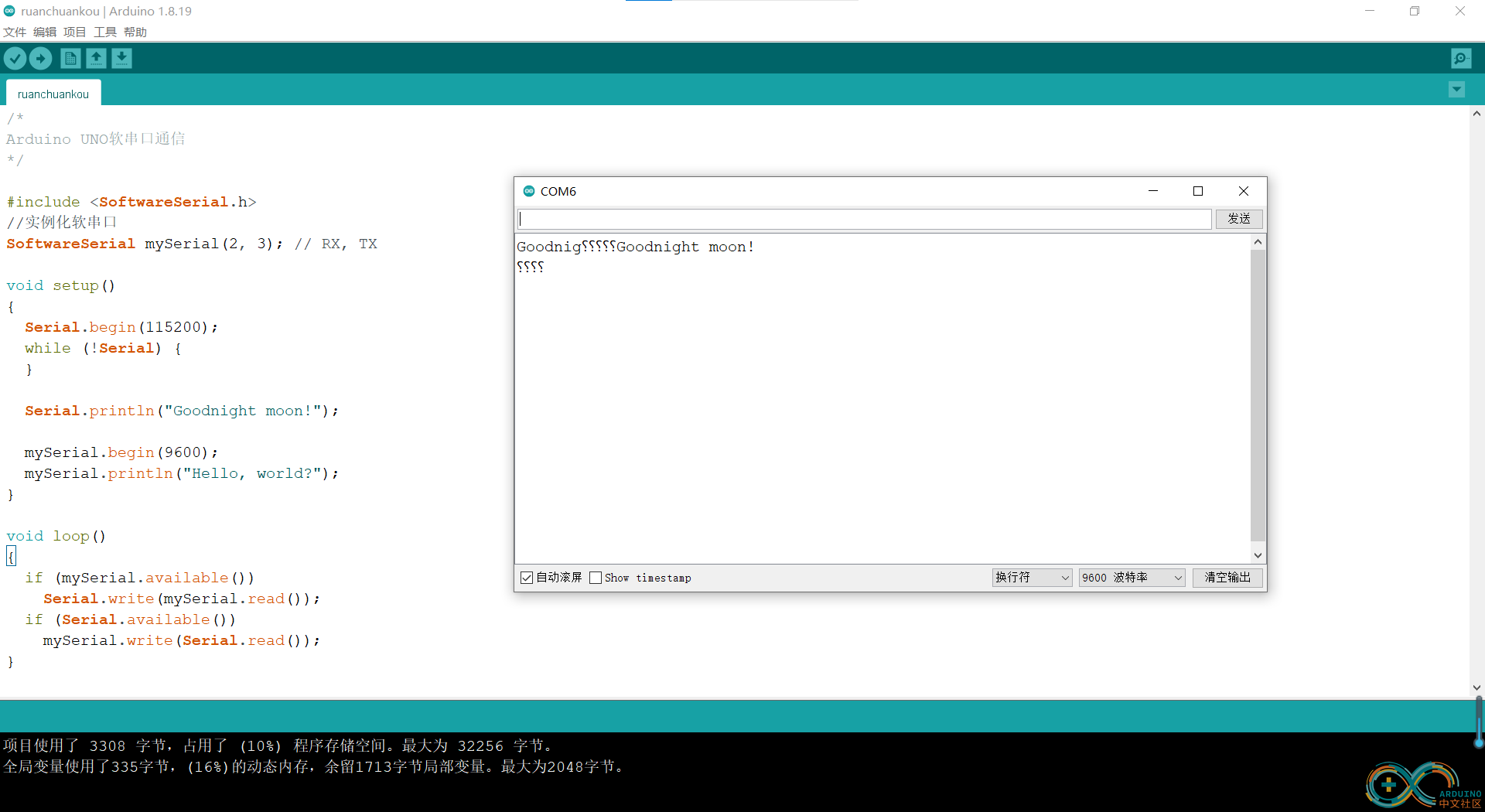Select the ruanchuankou sketch tab
The image size is (1485, 812).
tap(53, 94)
